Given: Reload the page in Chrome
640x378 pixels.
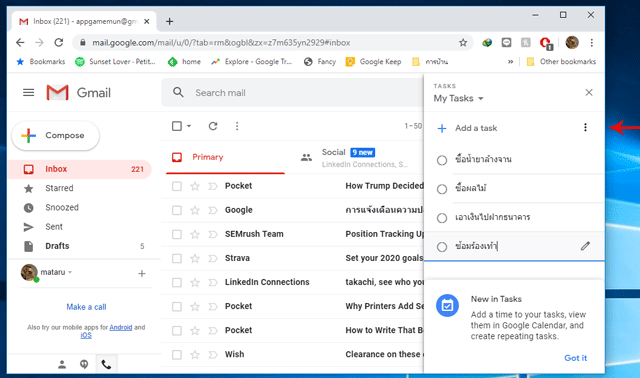Looking at the screenshot, I should (59, 42).
